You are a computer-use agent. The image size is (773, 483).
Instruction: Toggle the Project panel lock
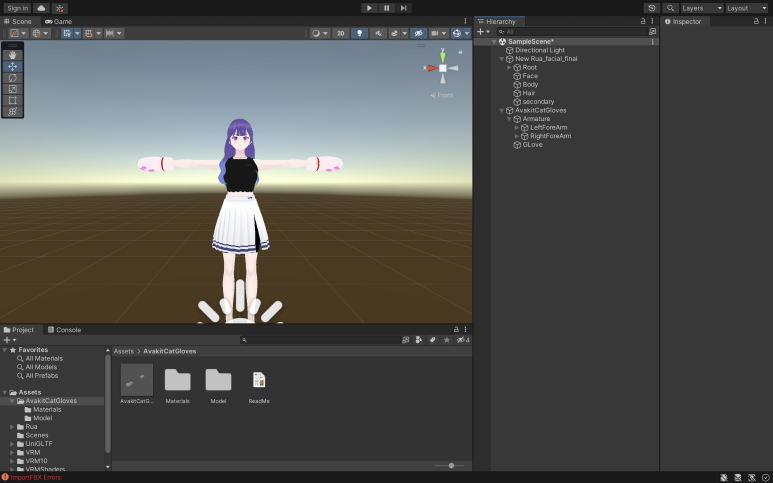coord(456,329)
